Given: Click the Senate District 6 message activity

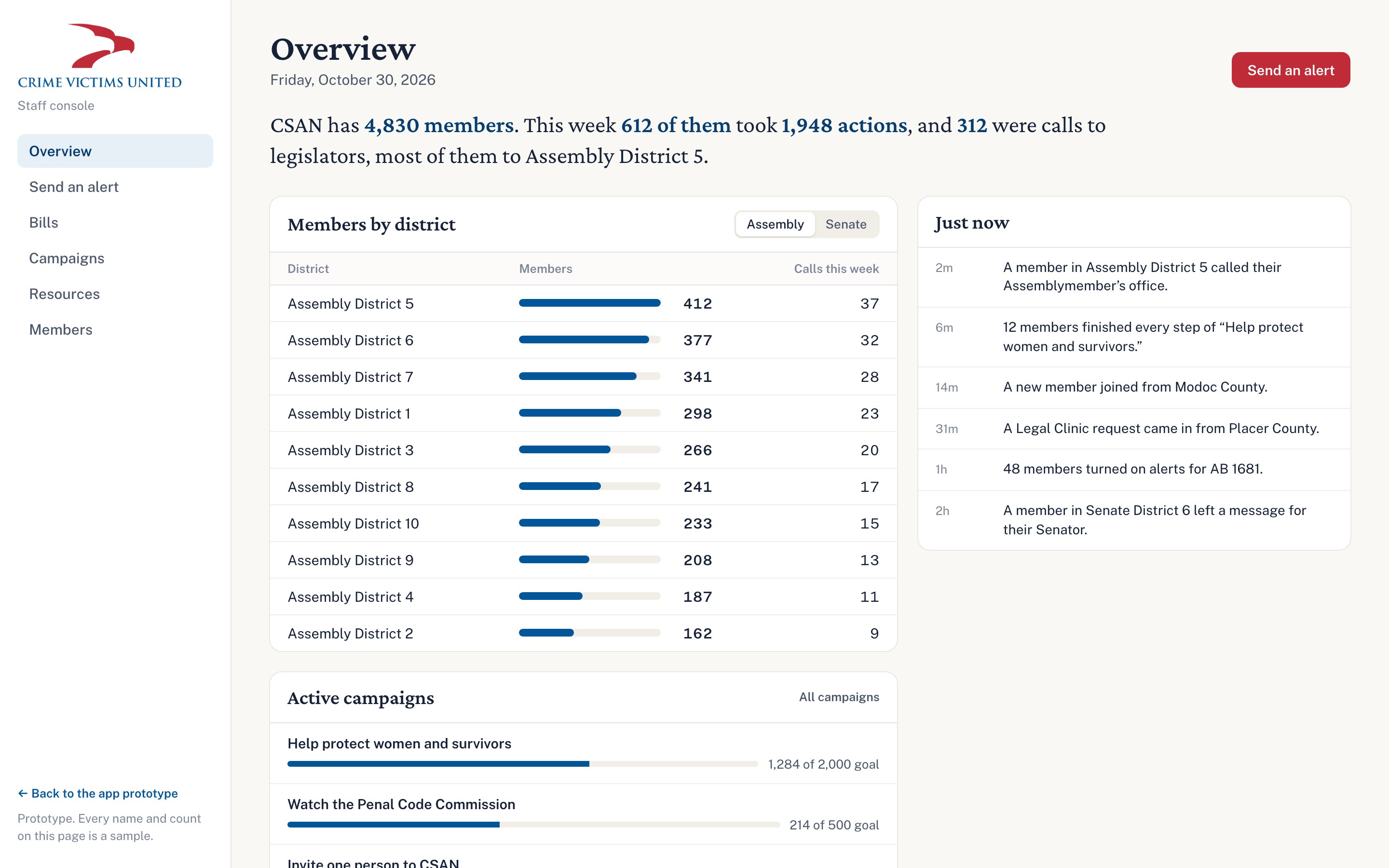Looking at the screenshot, I should coord(1134,520).
